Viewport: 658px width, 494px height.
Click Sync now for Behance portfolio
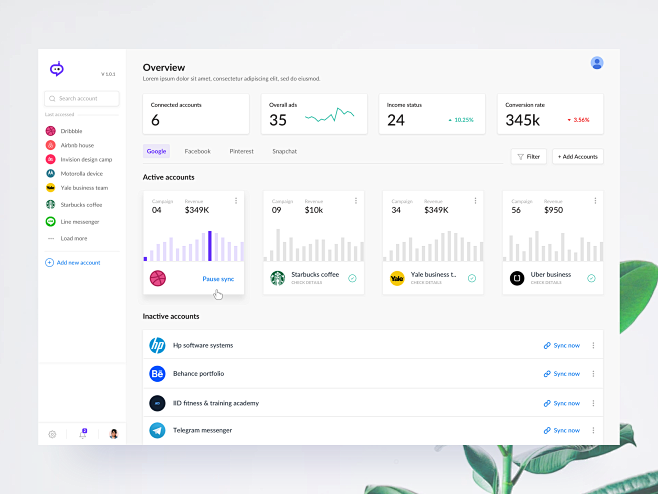point(562,374)
